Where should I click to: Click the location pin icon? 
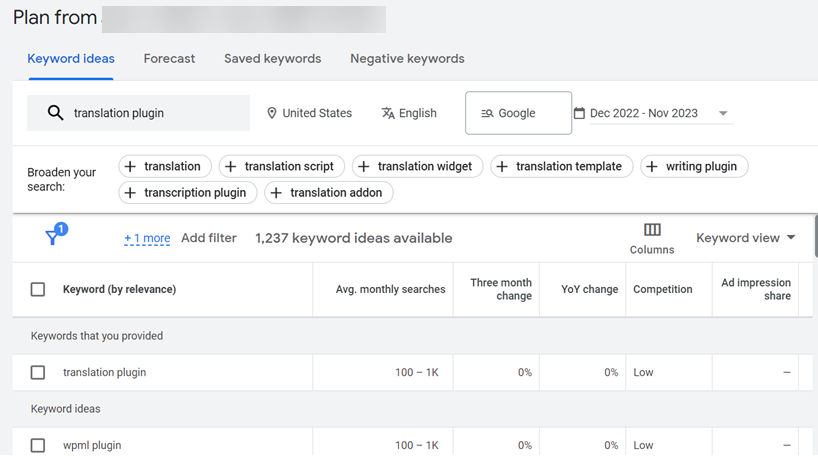point(271,113)
